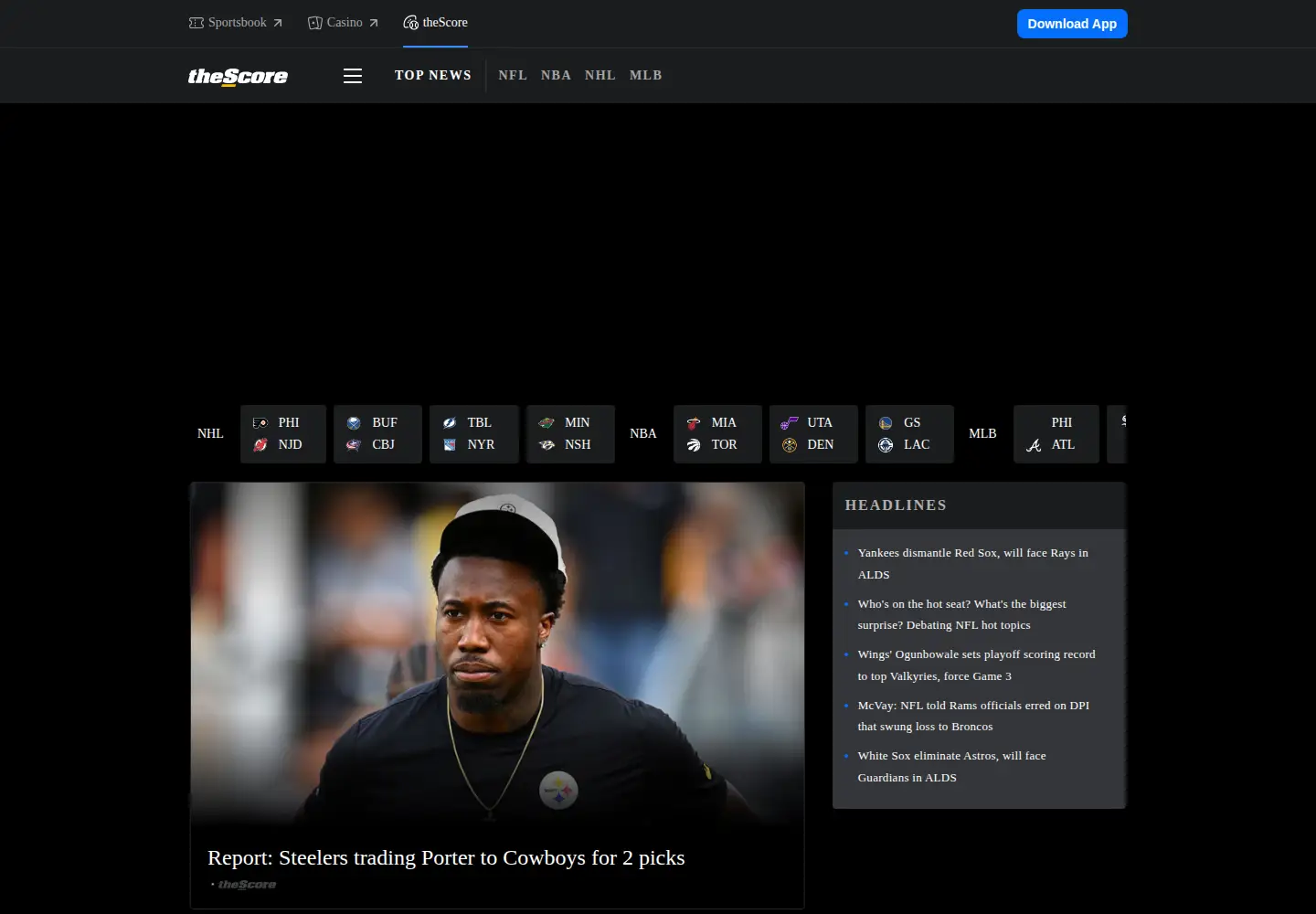Image resolution: width=1316 pixels, height=914 pixels.
Task: Select the NHL scoreboard league label
Action: click(210, 434)
